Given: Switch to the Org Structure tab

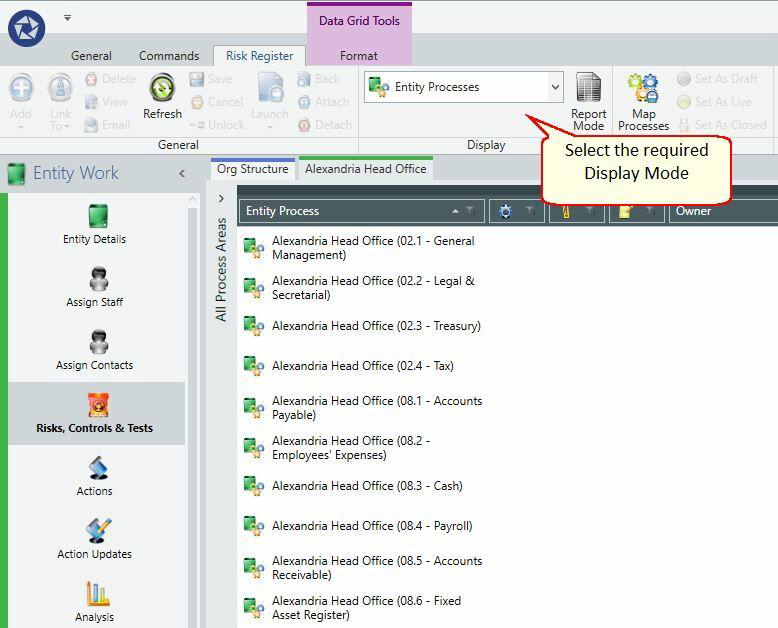Looking at the screenshot, I should (x=253, y=169).
